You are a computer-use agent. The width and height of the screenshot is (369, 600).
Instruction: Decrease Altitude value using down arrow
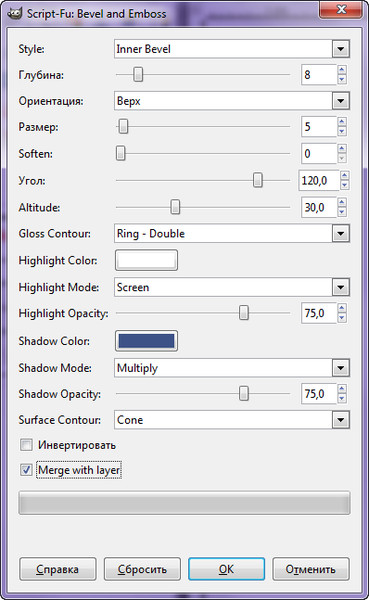pos(342,212)
